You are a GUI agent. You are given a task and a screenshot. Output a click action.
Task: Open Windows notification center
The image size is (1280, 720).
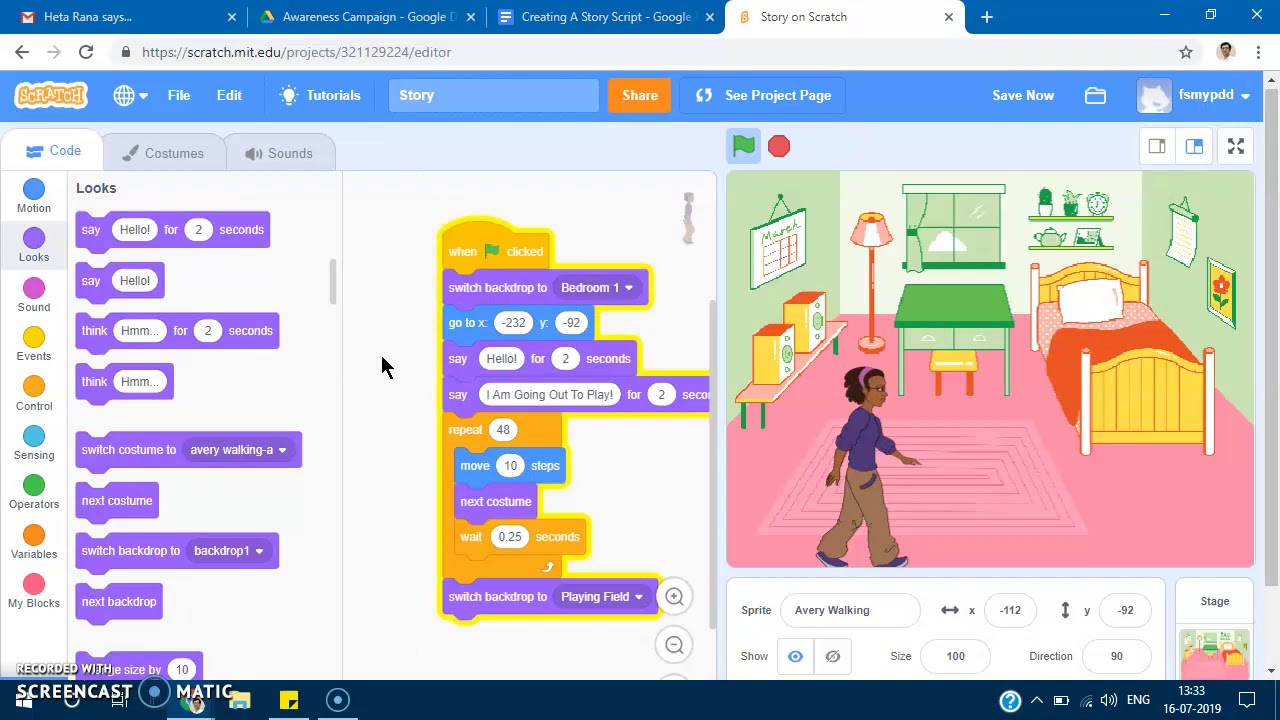coord(1247,700)
